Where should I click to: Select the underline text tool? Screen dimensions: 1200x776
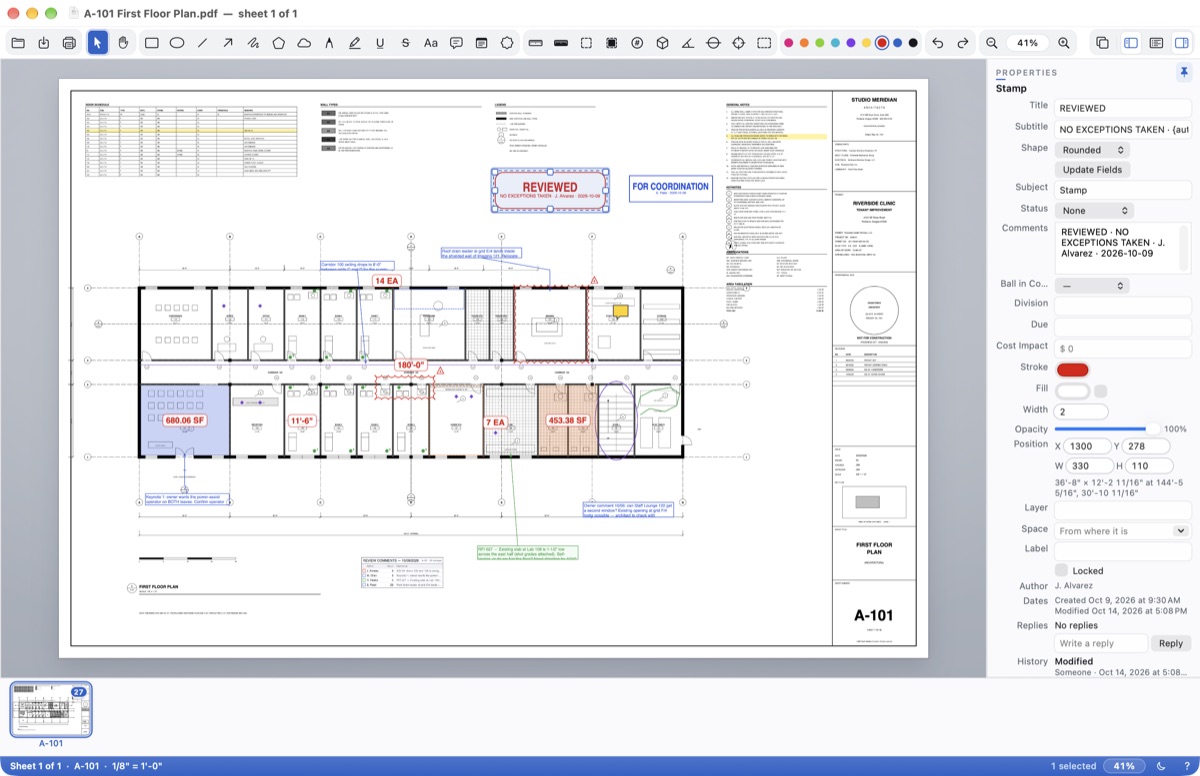tap(380, 43)
